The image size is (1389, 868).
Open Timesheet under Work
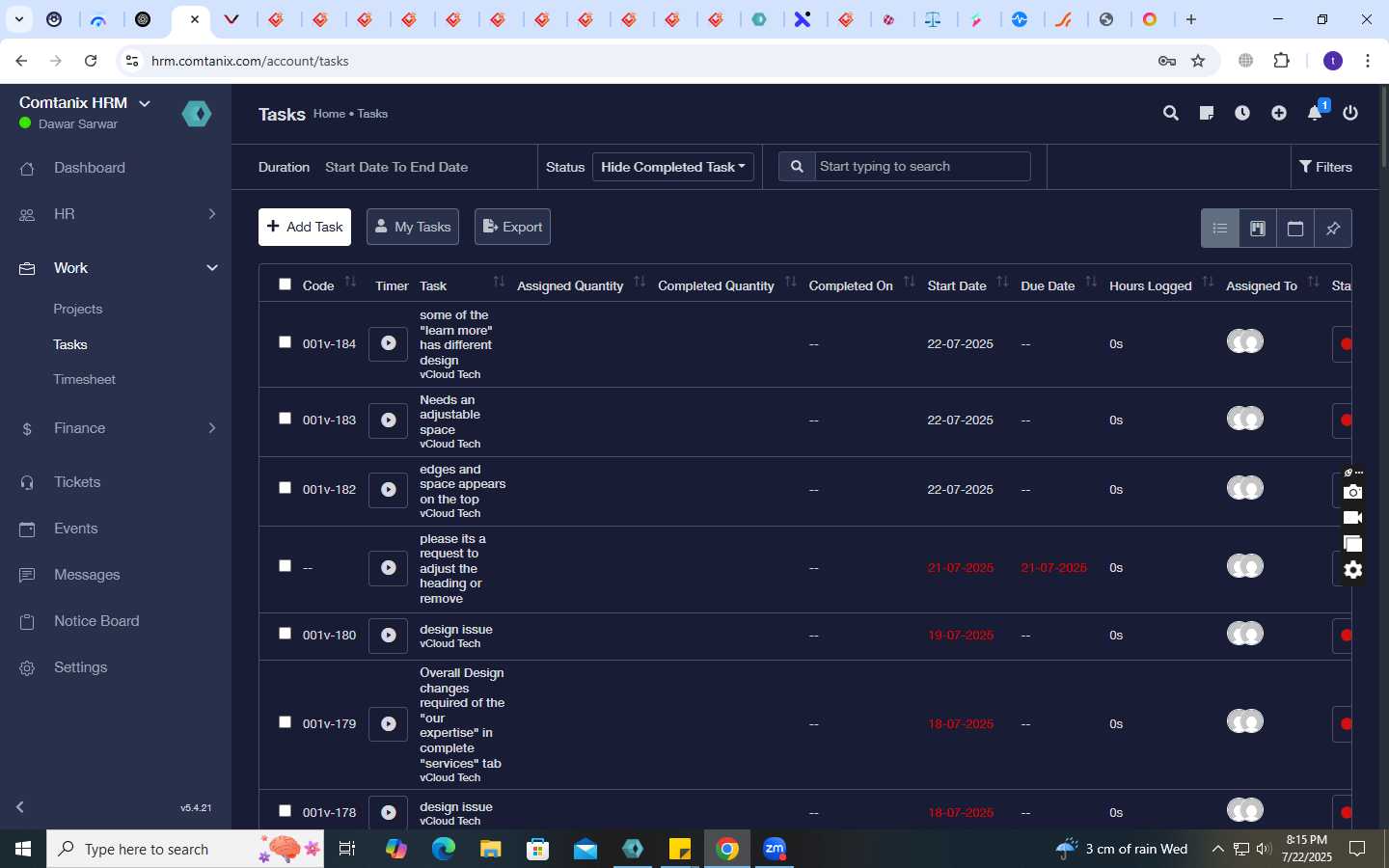coord(85,380)
